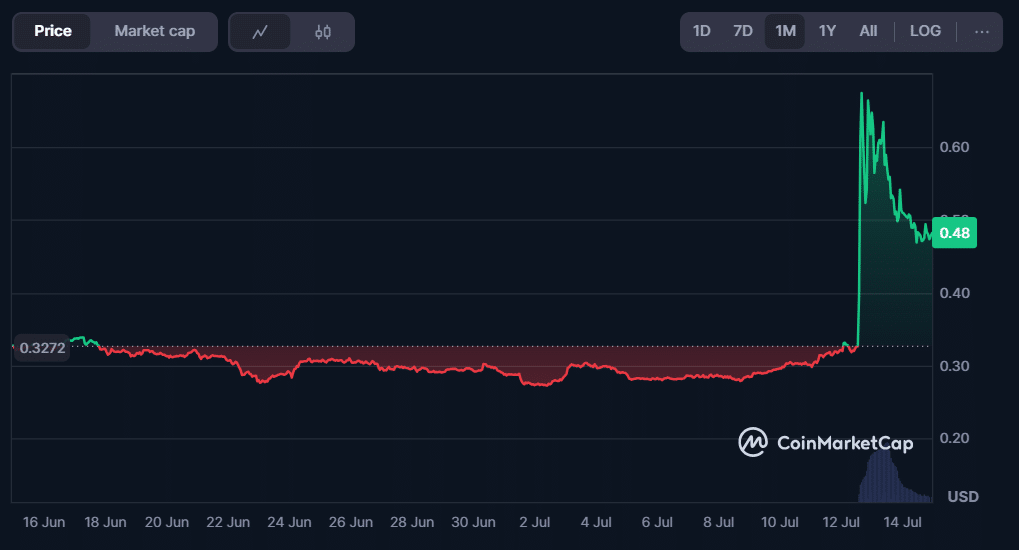Switch to candlestick chart view icon

point(322,31)
